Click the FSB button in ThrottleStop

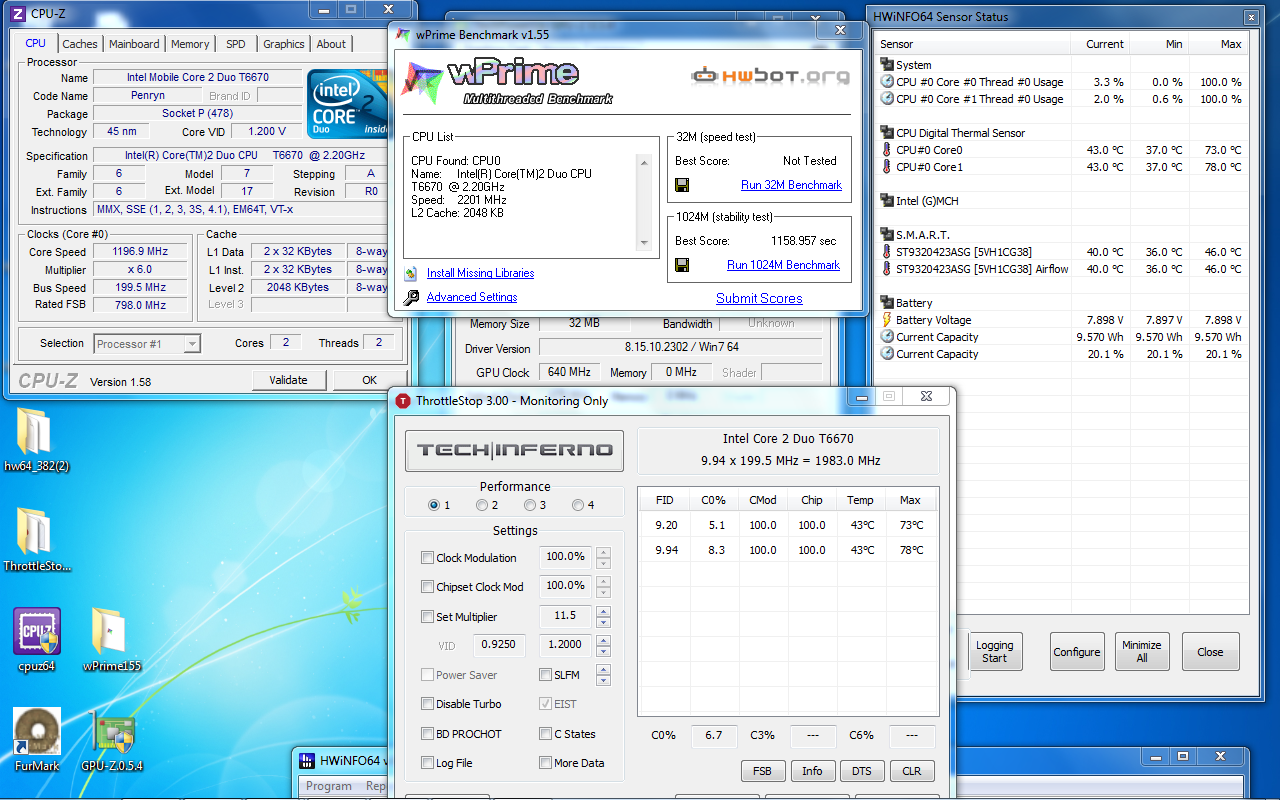[762, 771]
